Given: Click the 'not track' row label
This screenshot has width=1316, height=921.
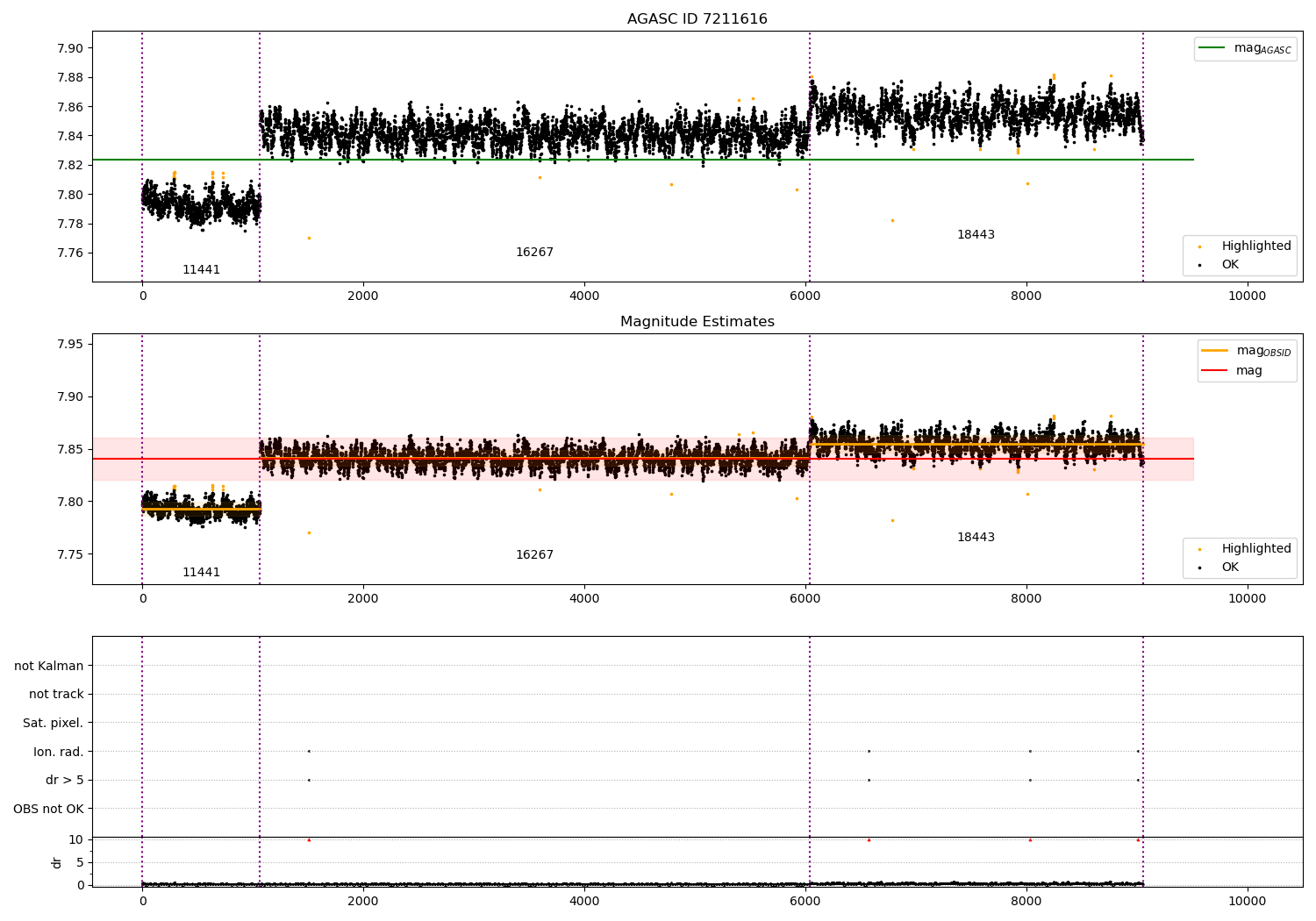Looking at the screenshot, I should point(56,695).
